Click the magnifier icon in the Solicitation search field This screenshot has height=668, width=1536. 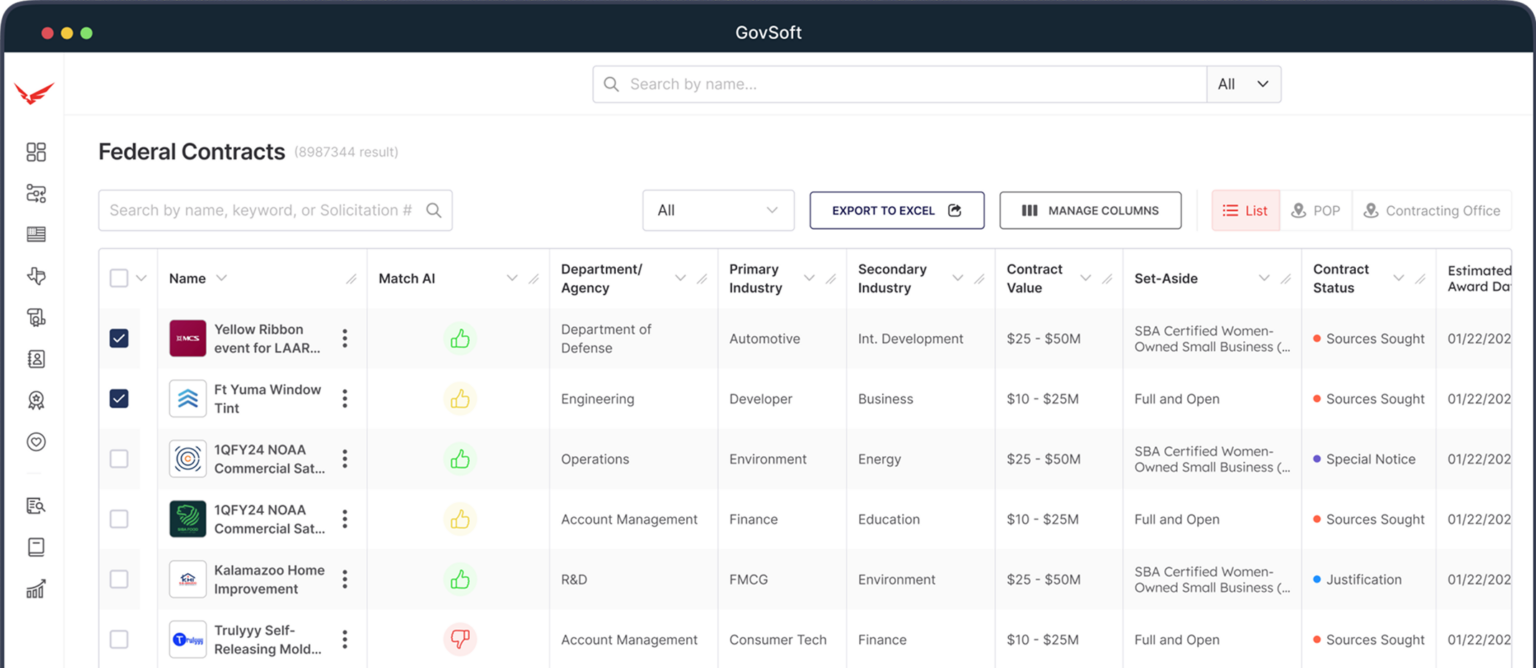434,210
